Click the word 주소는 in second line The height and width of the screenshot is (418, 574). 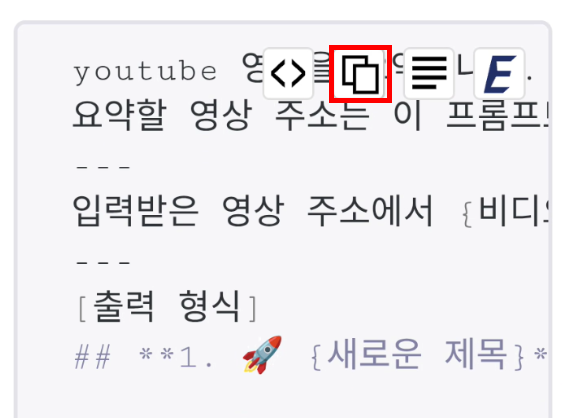tap(322, 116)
